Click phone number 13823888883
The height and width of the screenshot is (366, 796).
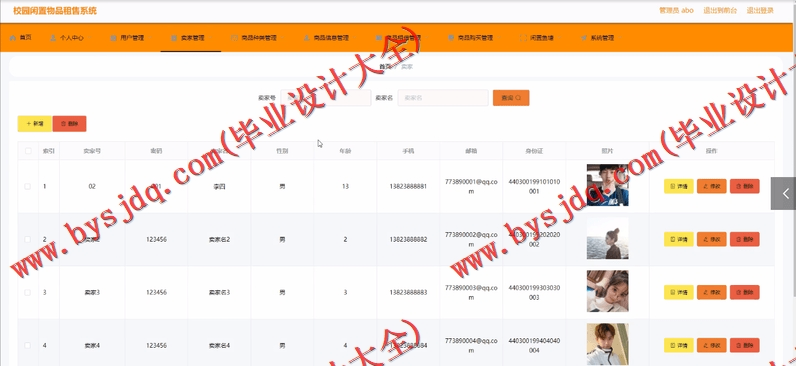pos(408,292)
